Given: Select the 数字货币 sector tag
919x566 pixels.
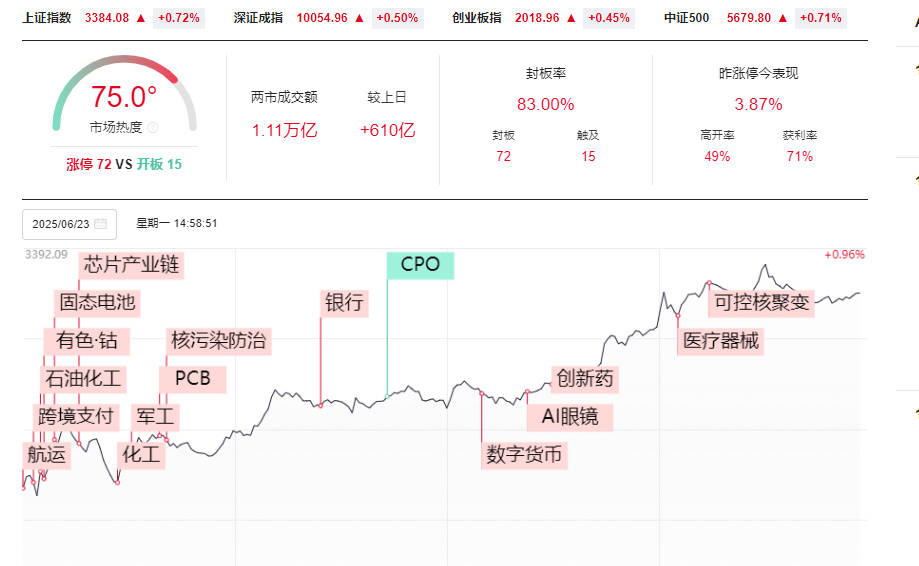Looking at the screenshot, I should [x=524, y=455].
